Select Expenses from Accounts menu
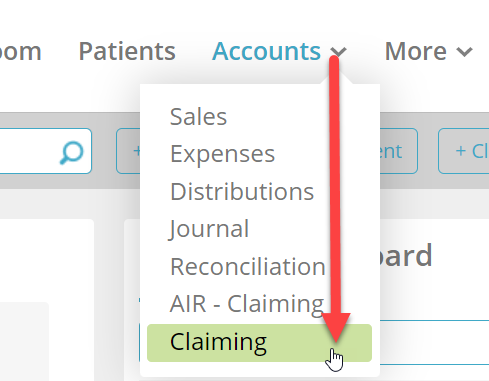This screenshot has height=381, width=489. click(222, 154)
